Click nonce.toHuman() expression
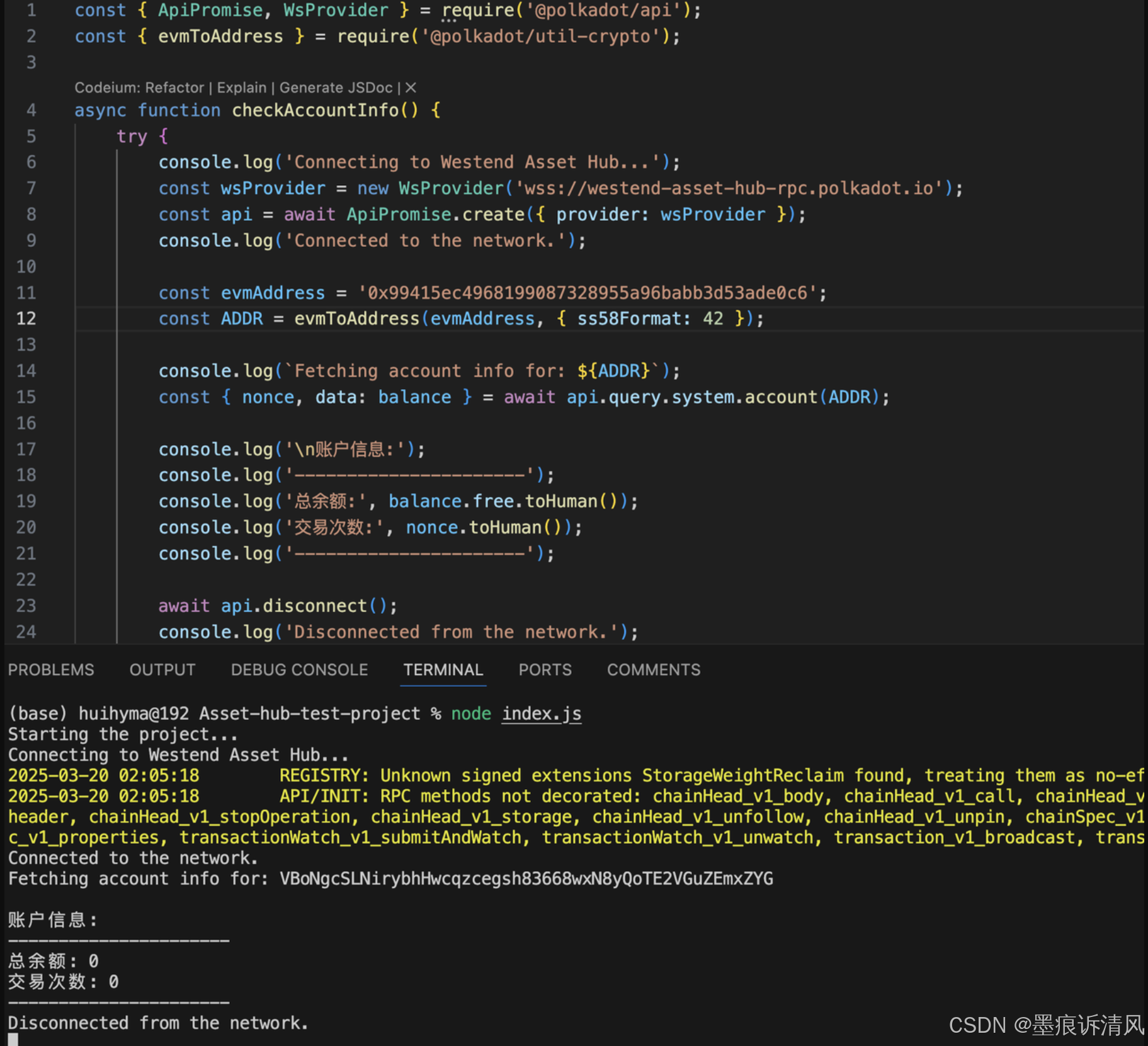The width and height of the screenshot is (1148, 1046). (484, 527)
